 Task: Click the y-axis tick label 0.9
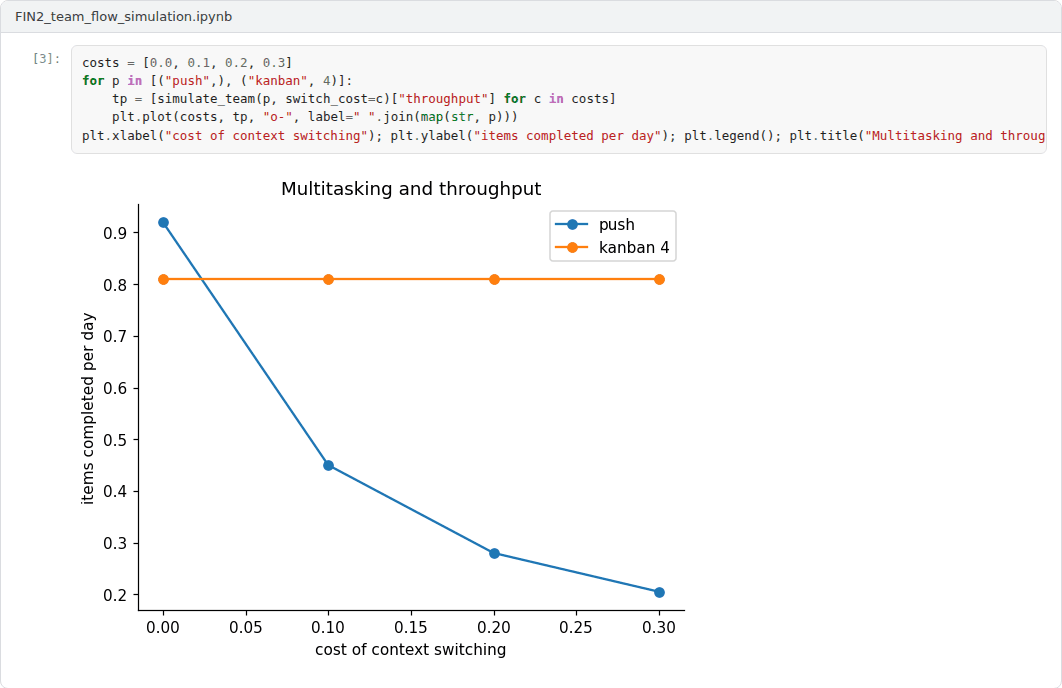click(115, 234)
